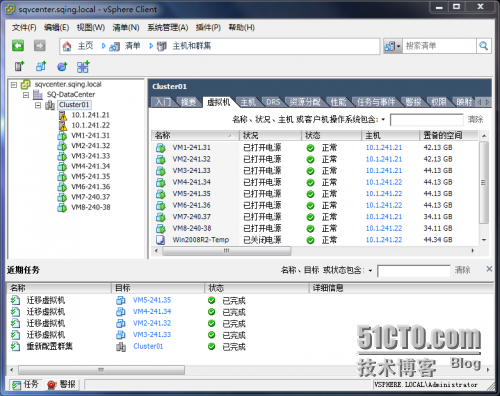Click the 主机 column header in VM table

pyautogui.click(x=390, y=135)
